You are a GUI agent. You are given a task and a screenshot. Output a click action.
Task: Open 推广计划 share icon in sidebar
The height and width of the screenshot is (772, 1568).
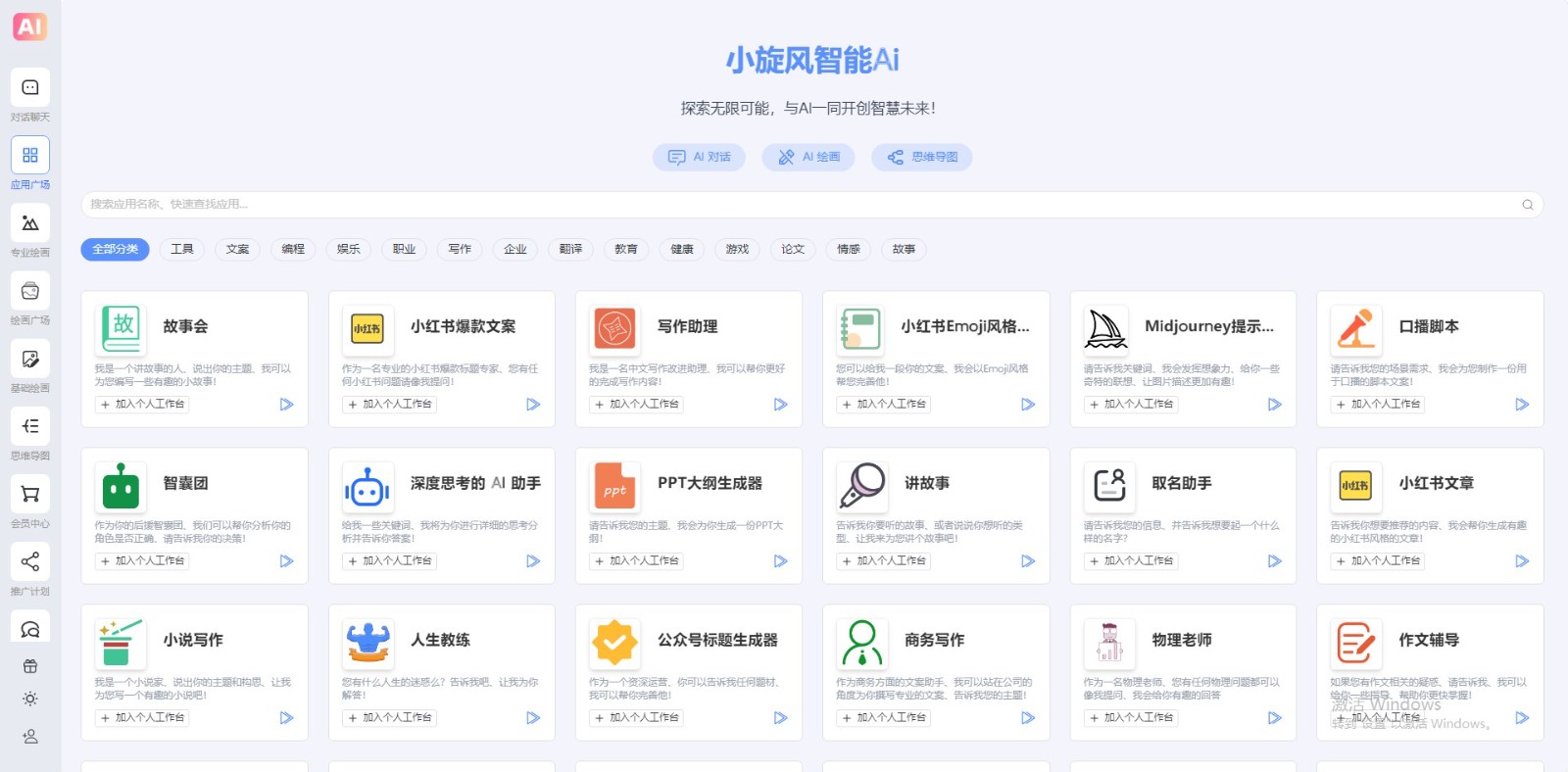[30, 561]
